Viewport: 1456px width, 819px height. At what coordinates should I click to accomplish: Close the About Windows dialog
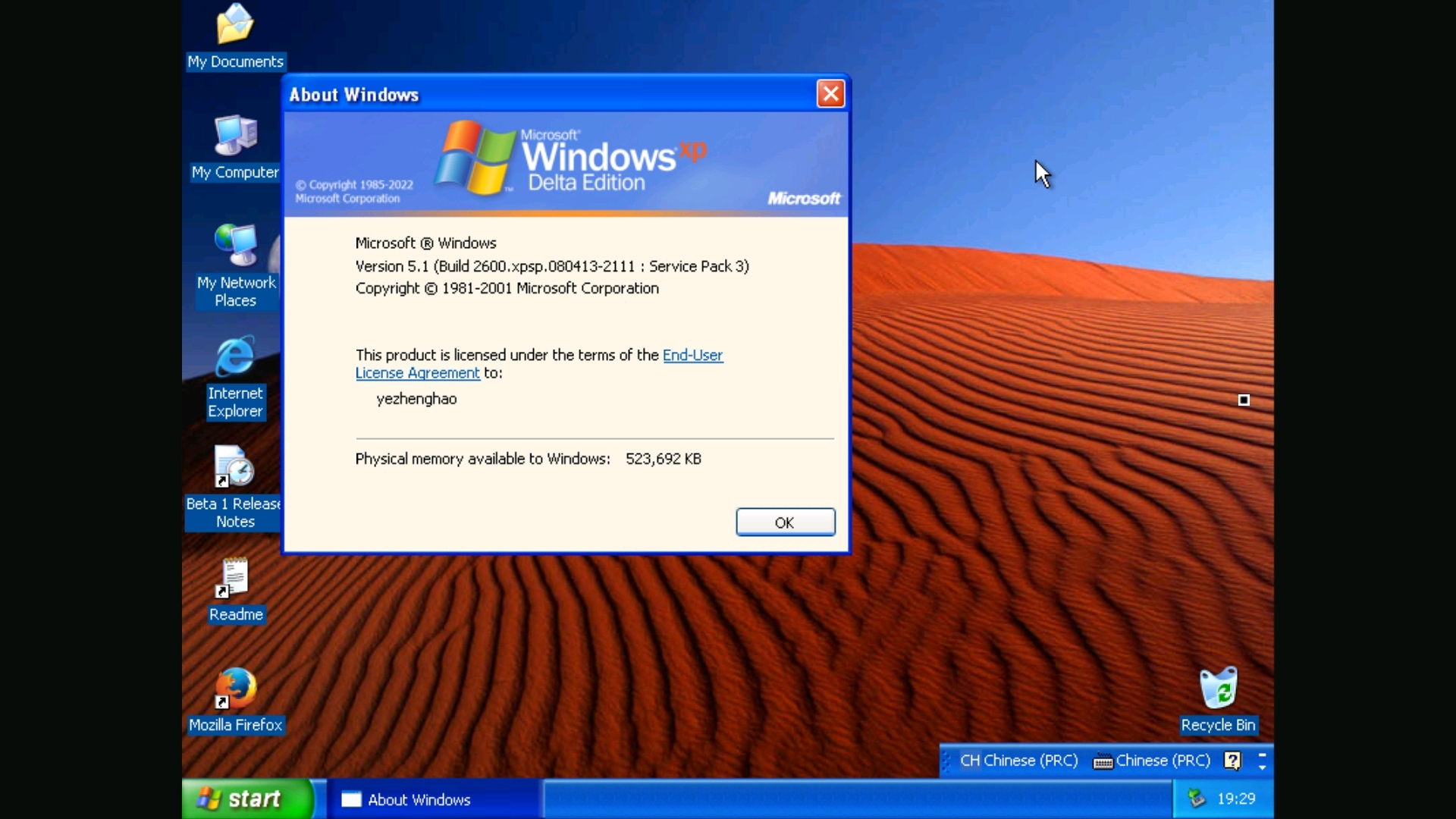(x=831, y=93)
